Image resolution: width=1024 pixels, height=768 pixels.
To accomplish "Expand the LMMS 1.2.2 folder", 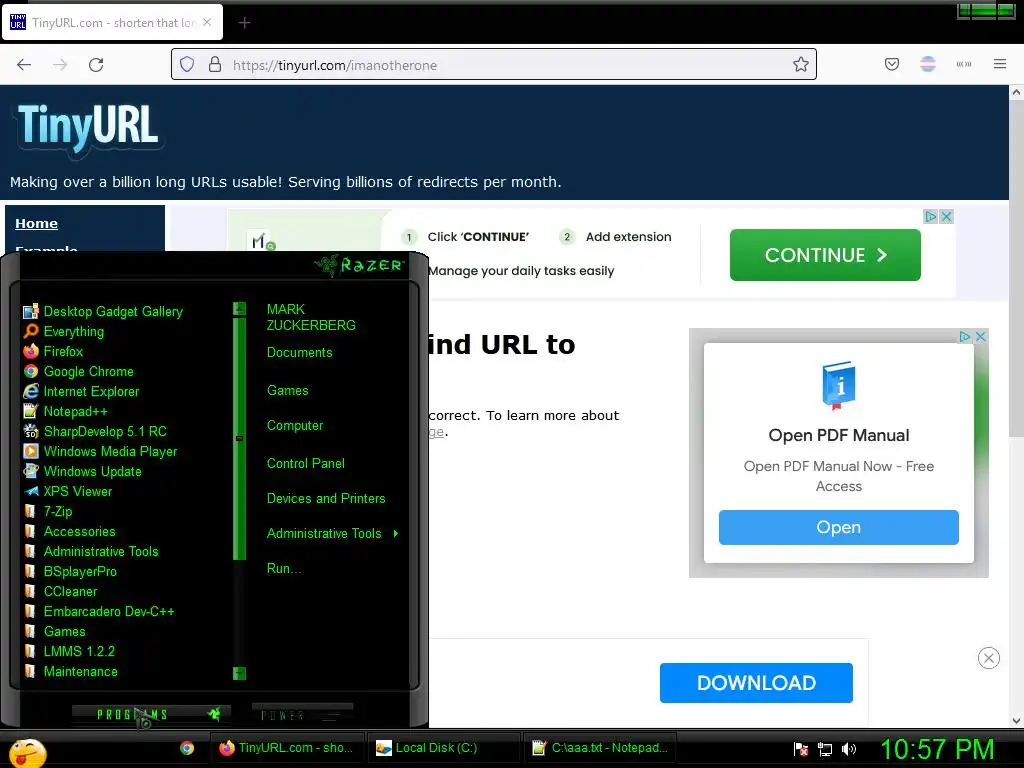I will (x=69, y=652).
